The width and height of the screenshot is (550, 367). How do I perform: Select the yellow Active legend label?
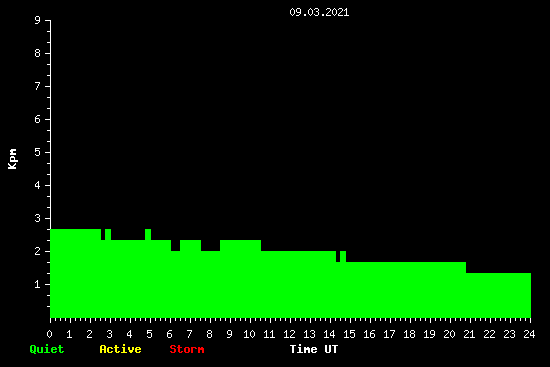pyautogui.click(x=120, y=349)
